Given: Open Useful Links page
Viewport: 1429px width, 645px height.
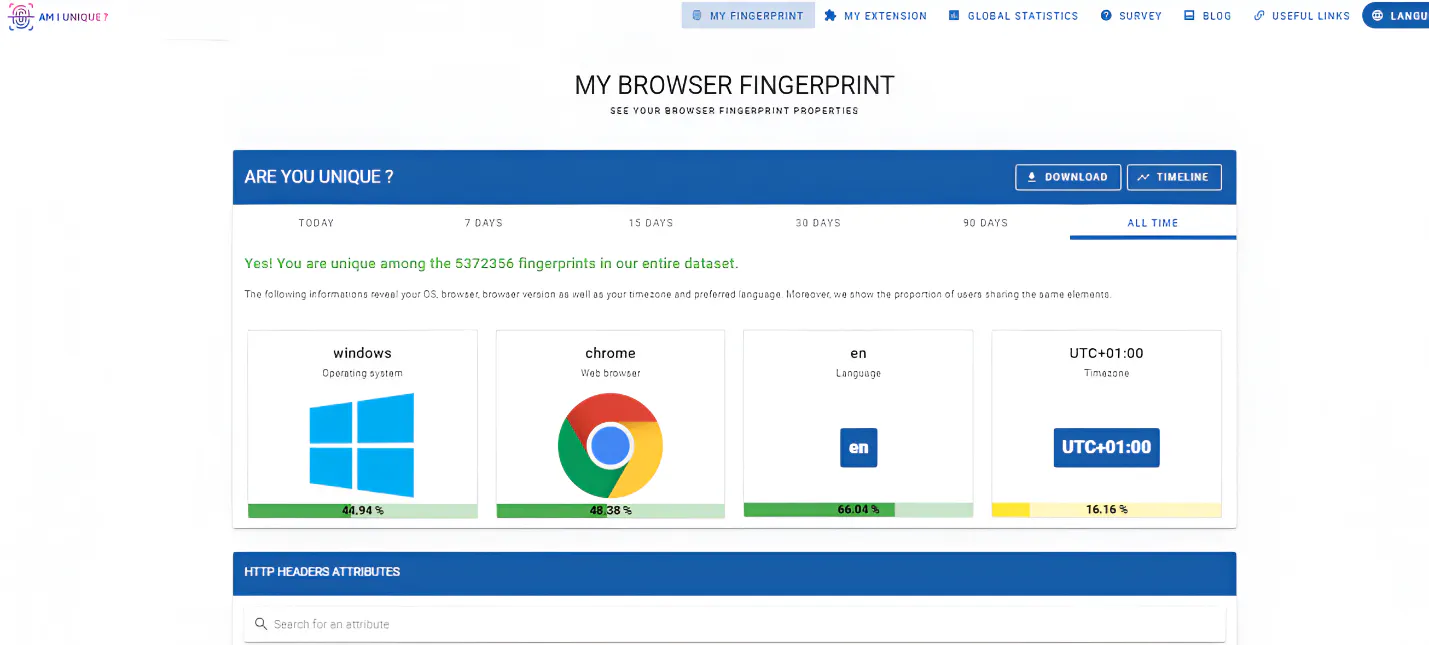Looking at the screenshot, I should (1302, 16).
